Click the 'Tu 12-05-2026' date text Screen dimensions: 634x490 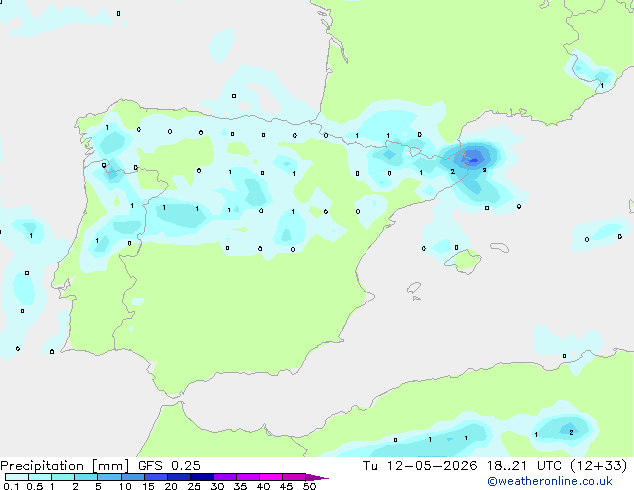[420, 466]
